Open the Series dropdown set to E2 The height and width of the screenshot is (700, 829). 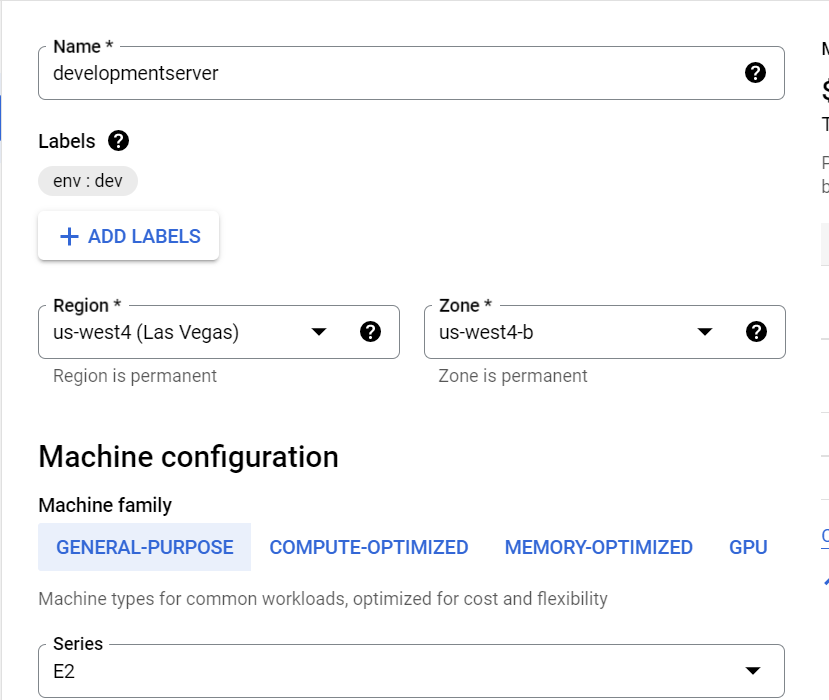(x=400, y=670)
